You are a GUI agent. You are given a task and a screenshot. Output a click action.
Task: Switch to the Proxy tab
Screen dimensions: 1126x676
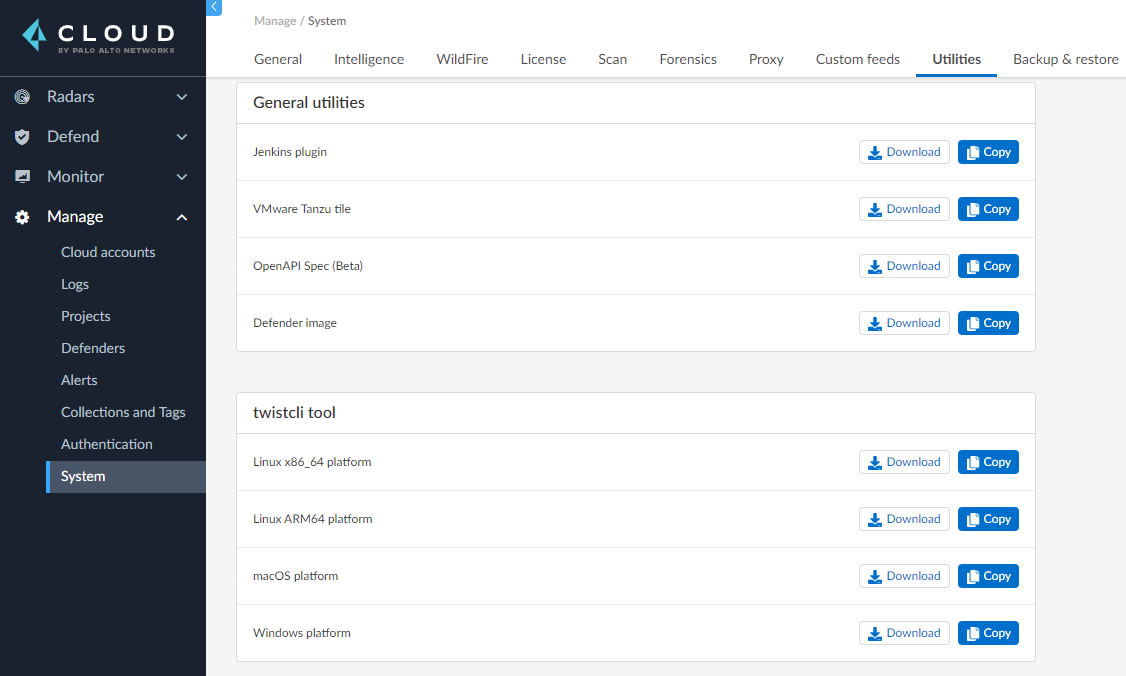point(766,59)
